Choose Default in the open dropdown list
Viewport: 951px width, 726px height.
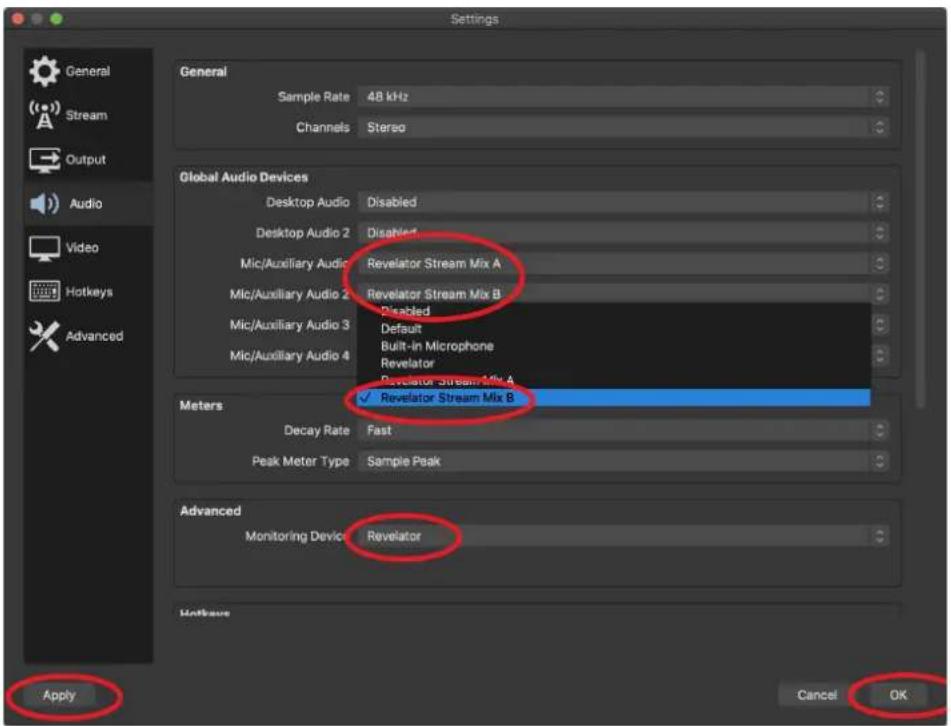point(614,329)
